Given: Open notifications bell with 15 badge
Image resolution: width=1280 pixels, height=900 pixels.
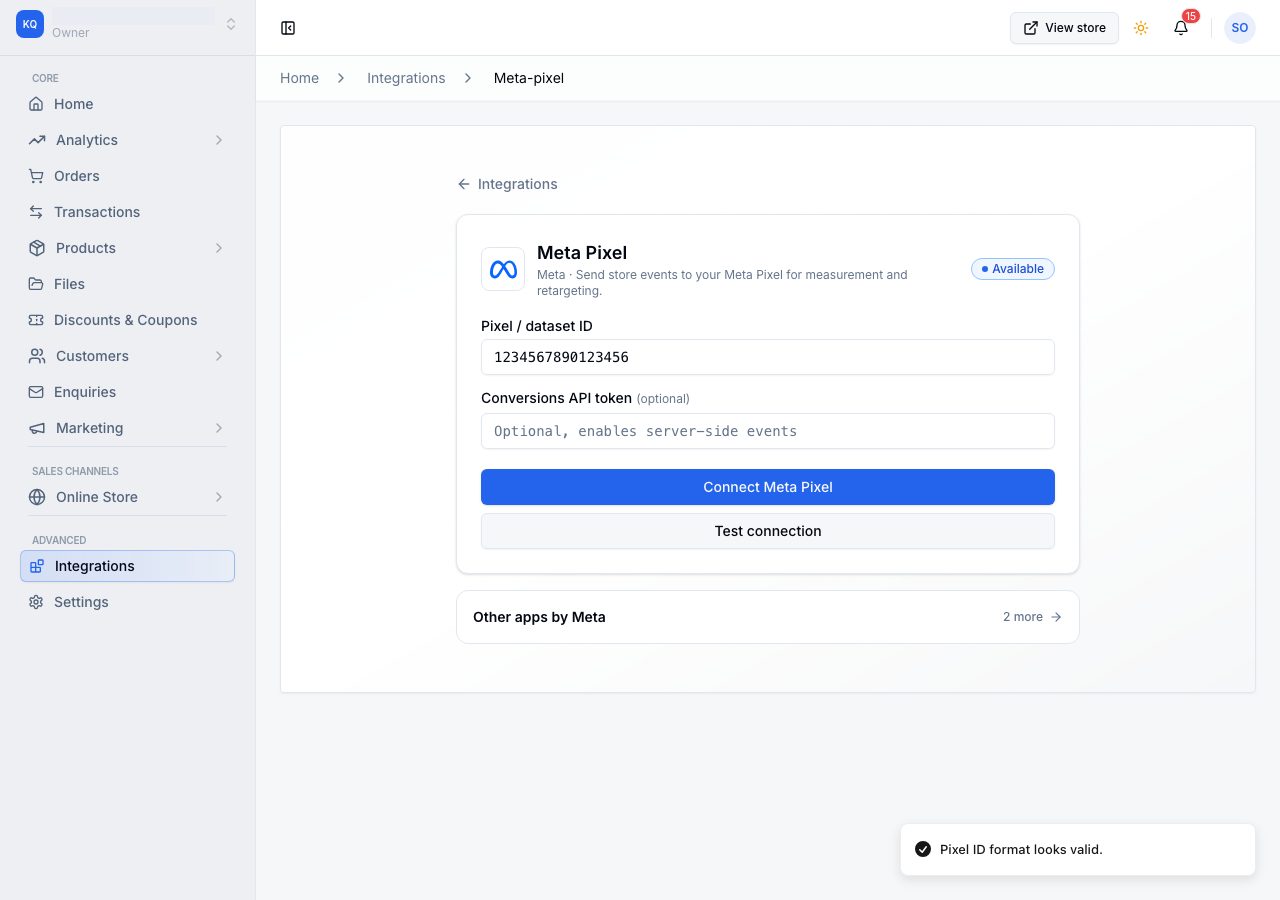Looking at the screenshot, I should tap(1181, 28).
